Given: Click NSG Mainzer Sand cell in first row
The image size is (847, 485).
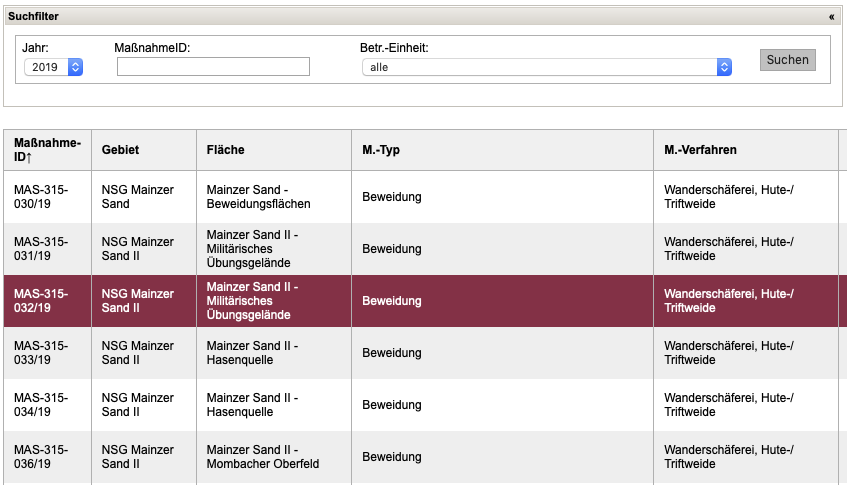Looking at the screenshot, I should [138, 196].
